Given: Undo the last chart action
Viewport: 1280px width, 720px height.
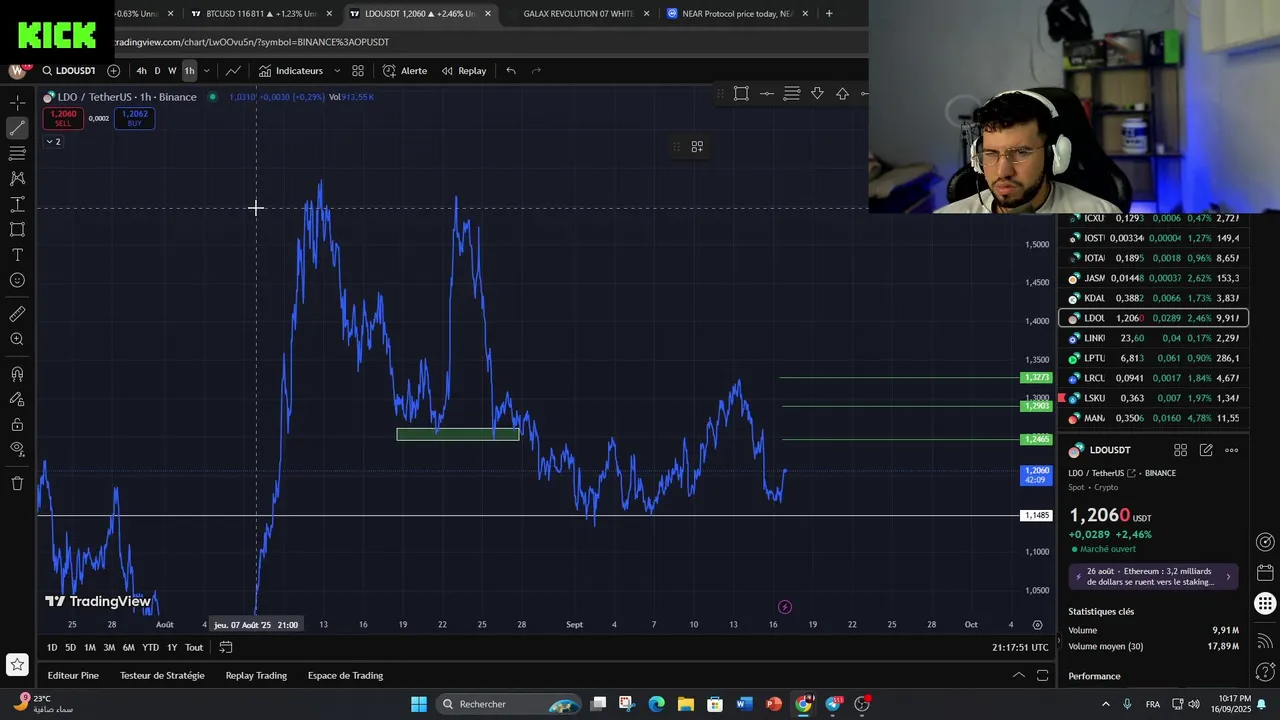Looking at the screenshot, I should (511, 71).
